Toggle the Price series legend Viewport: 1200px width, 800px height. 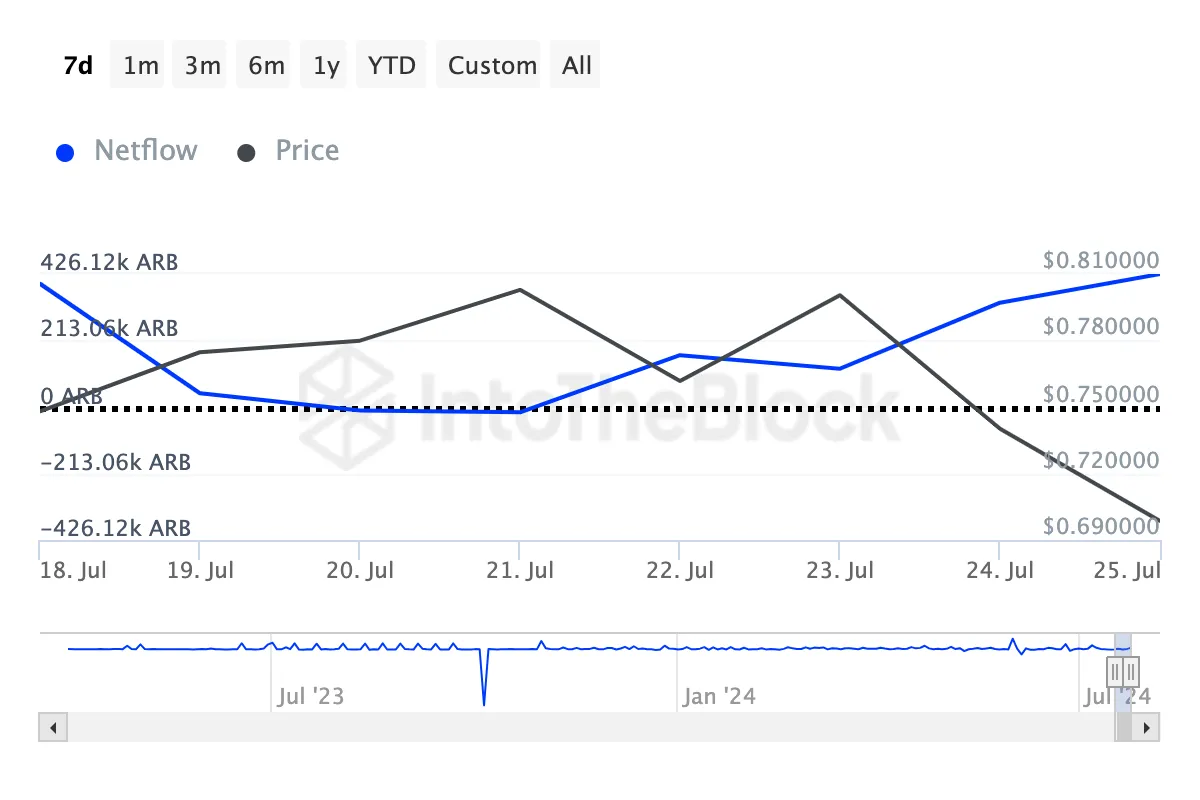point(307,151)
